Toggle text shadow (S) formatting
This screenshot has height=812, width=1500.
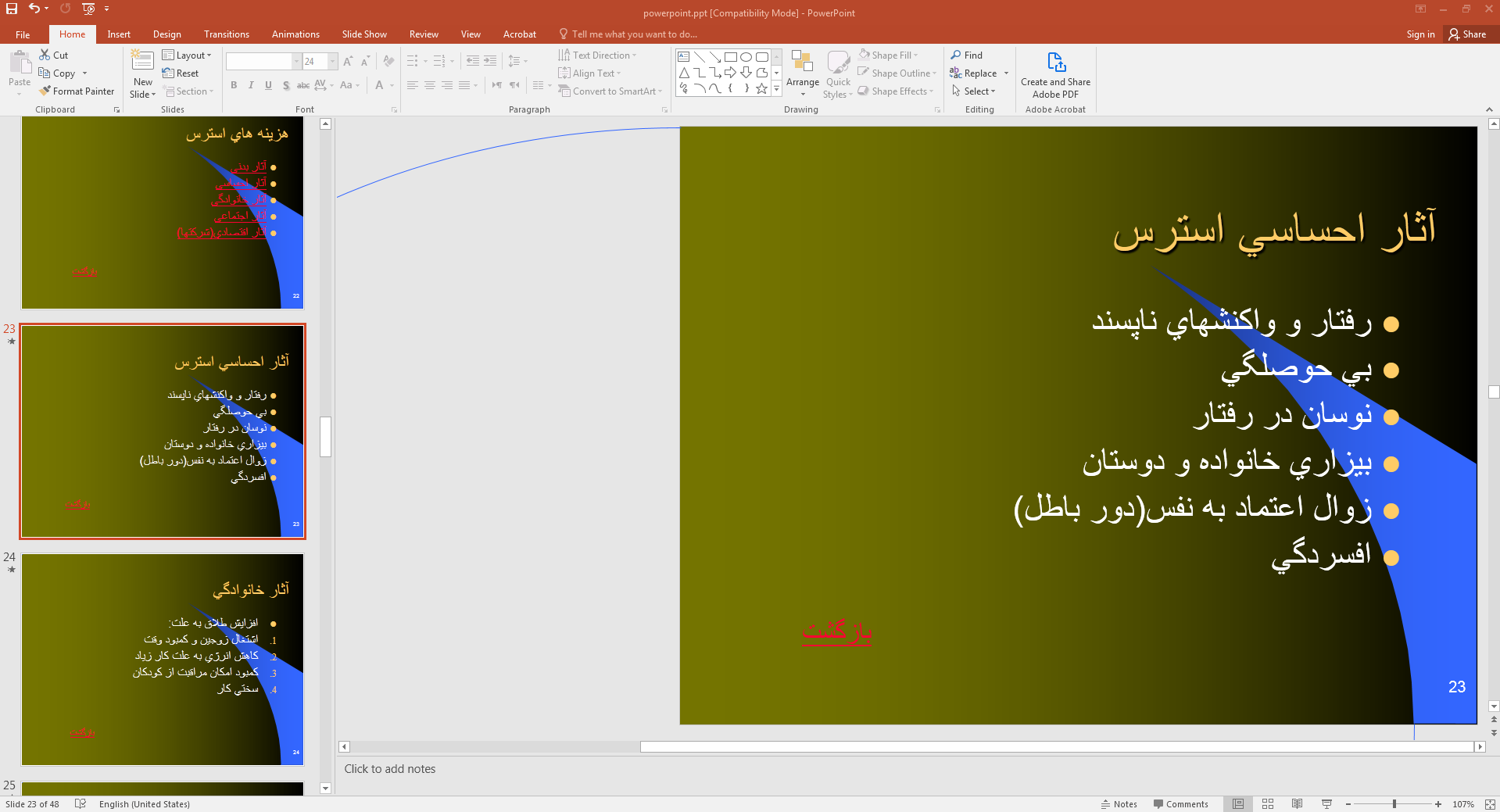(286, 85)
